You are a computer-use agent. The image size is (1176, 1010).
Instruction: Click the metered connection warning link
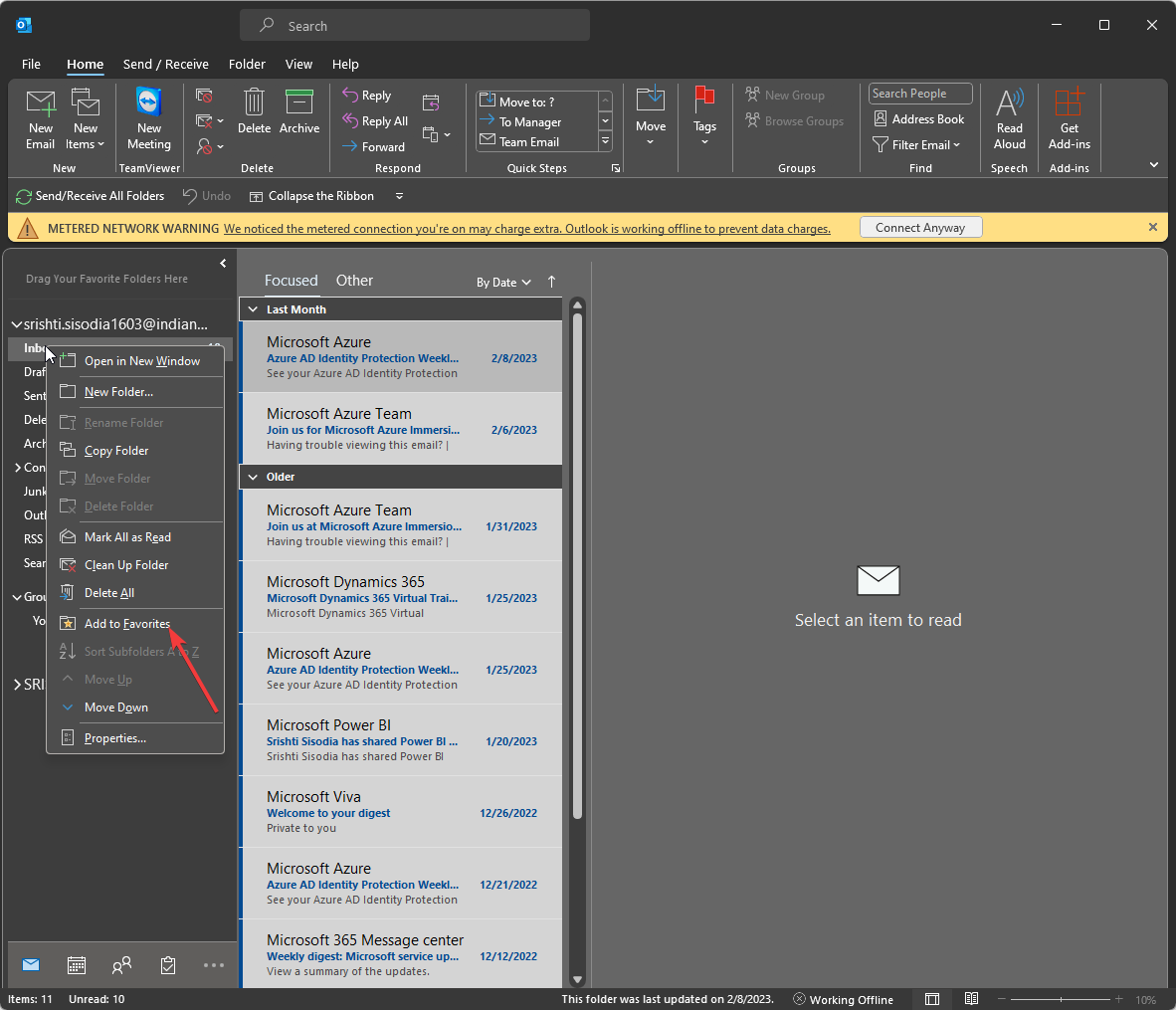click(526, 229)
